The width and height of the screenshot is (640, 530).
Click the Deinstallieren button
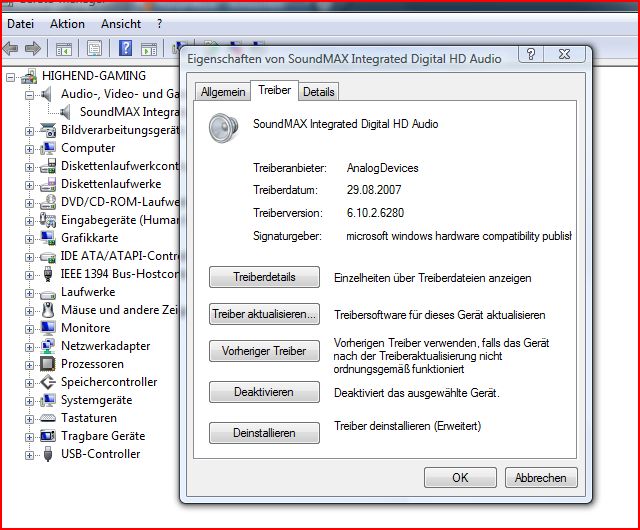click(x=264, y=433)
